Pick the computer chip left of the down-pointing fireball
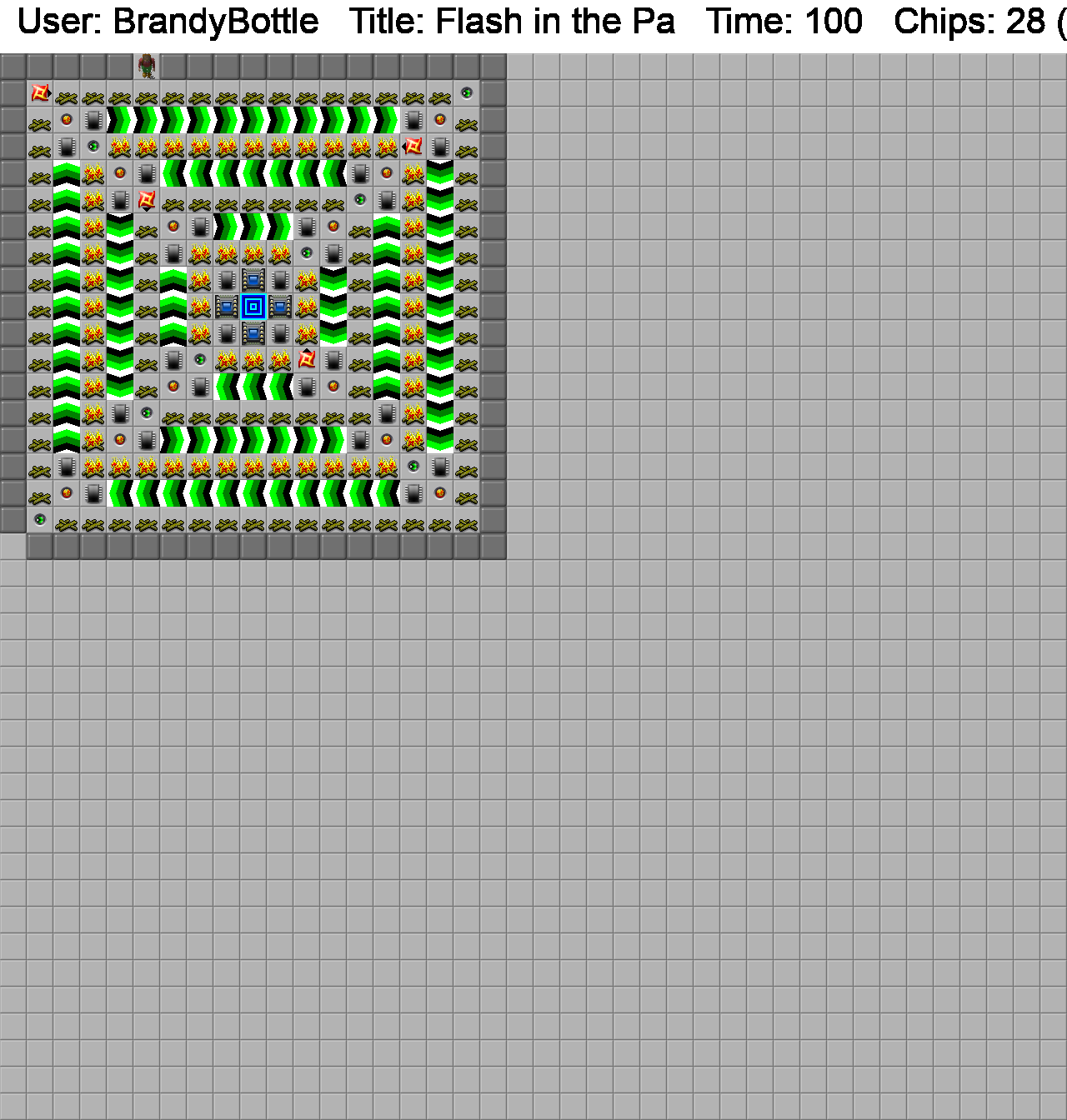This screenshot has height=1120, width=1067. coord(120,200)
